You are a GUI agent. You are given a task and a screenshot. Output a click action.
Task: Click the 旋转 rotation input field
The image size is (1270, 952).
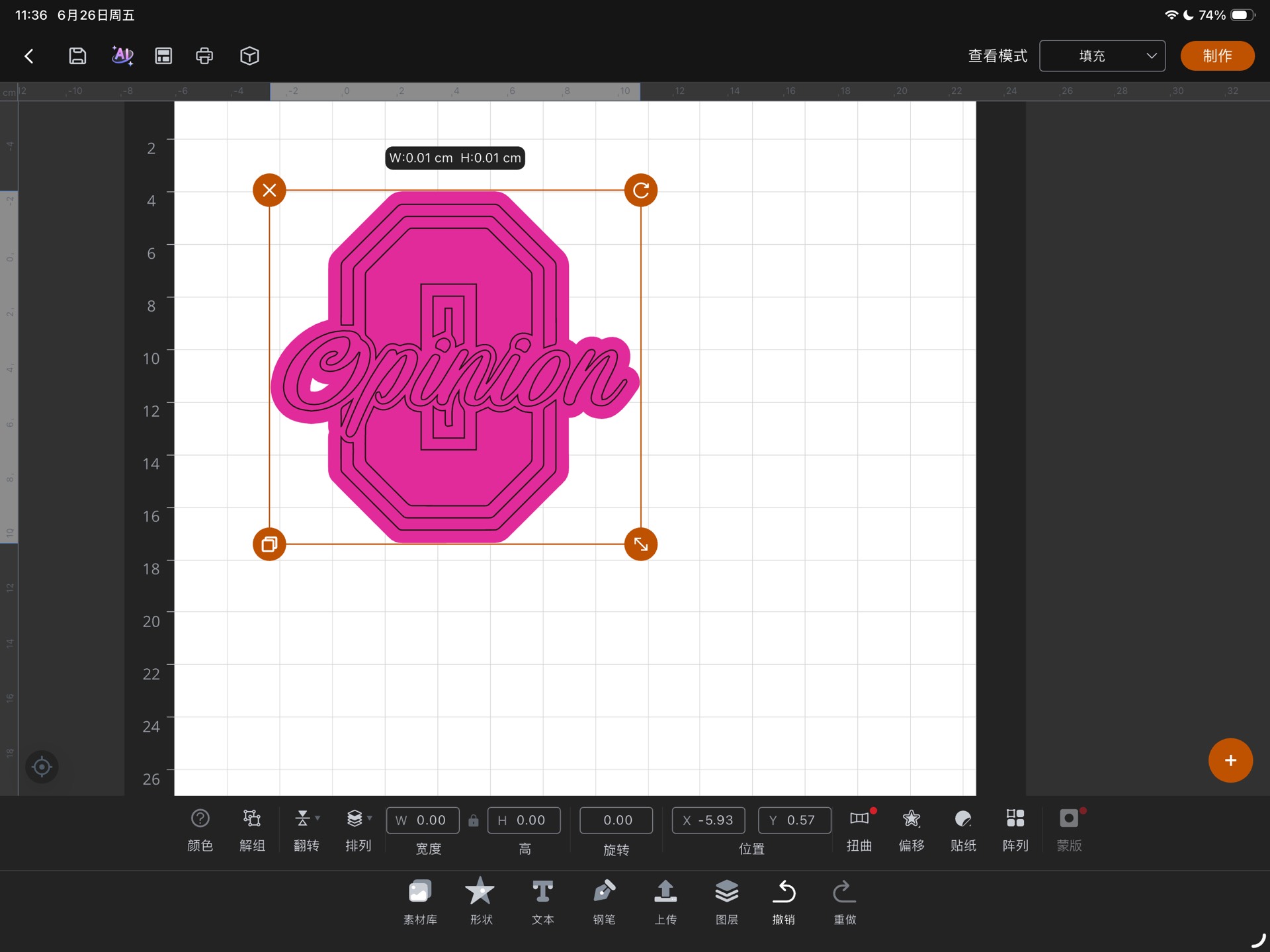pos(616,820)
